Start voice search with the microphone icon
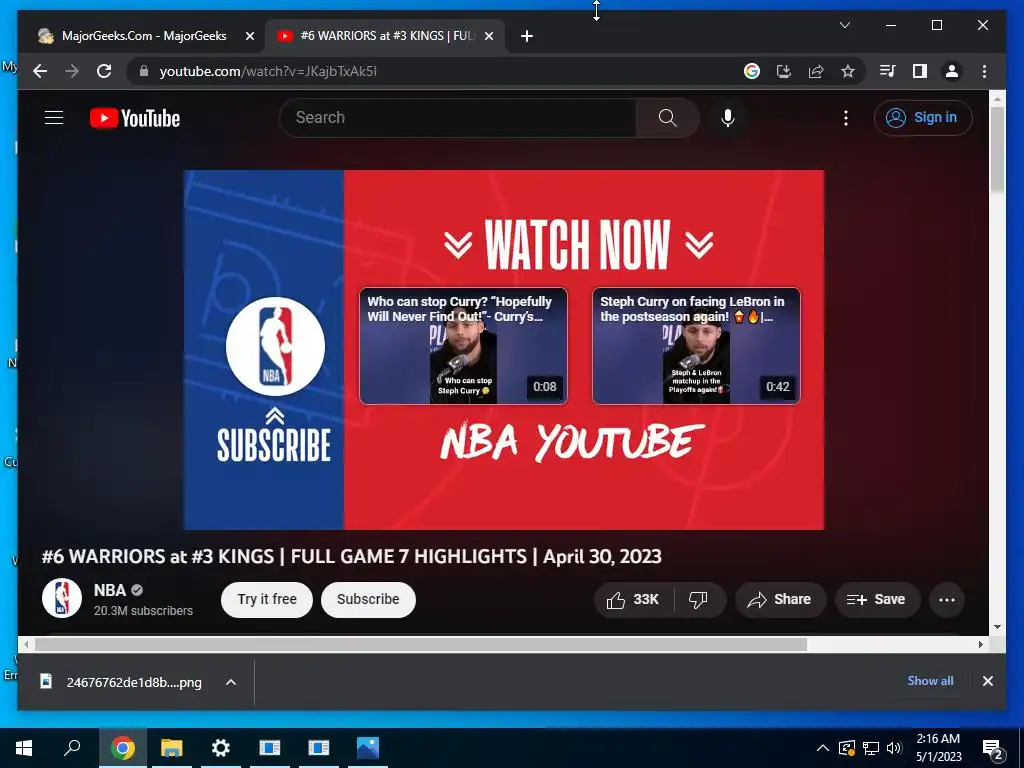Image resolution: width=1024 pixels, height=768 pixels. (x=728, y=118)
